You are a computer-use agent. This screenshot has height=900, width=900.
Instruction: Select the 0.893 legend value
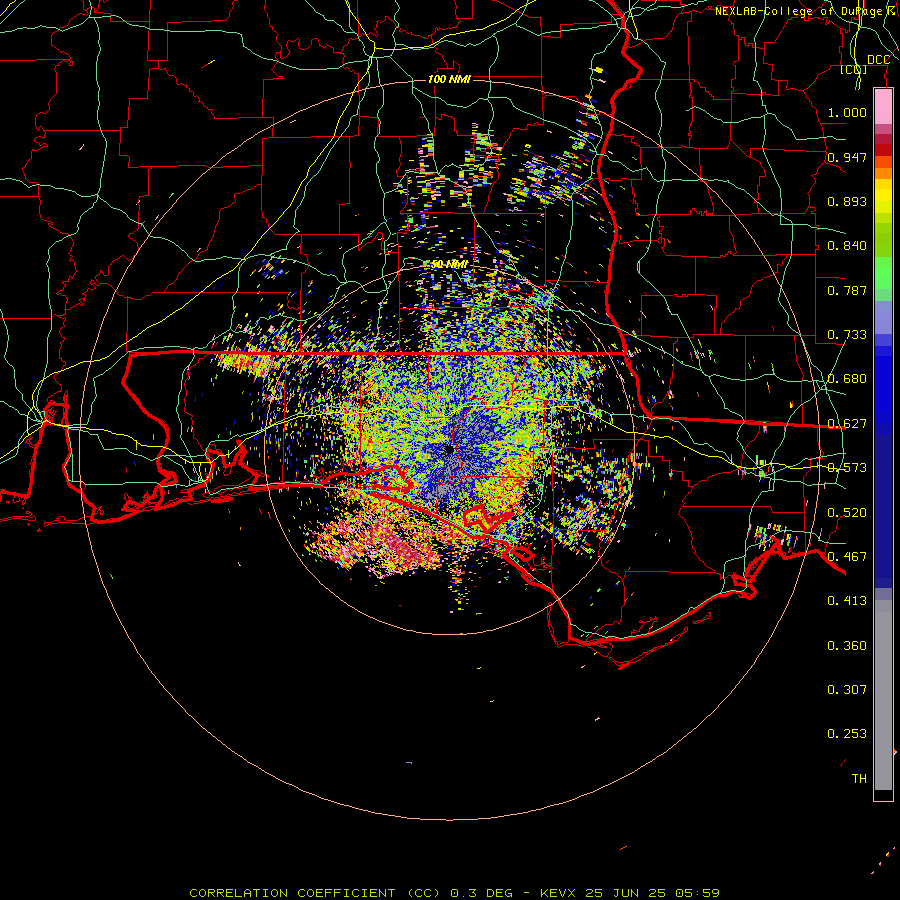(847, 201)
